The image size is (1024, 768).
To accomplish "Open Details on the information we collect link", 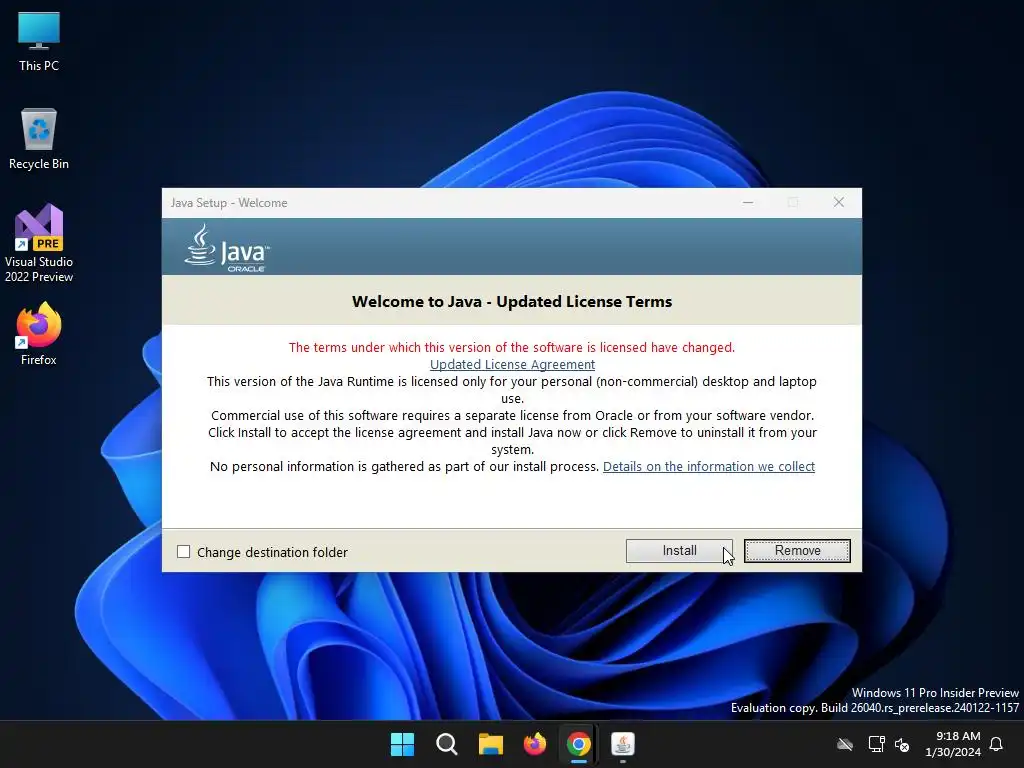I will (709, 466).
